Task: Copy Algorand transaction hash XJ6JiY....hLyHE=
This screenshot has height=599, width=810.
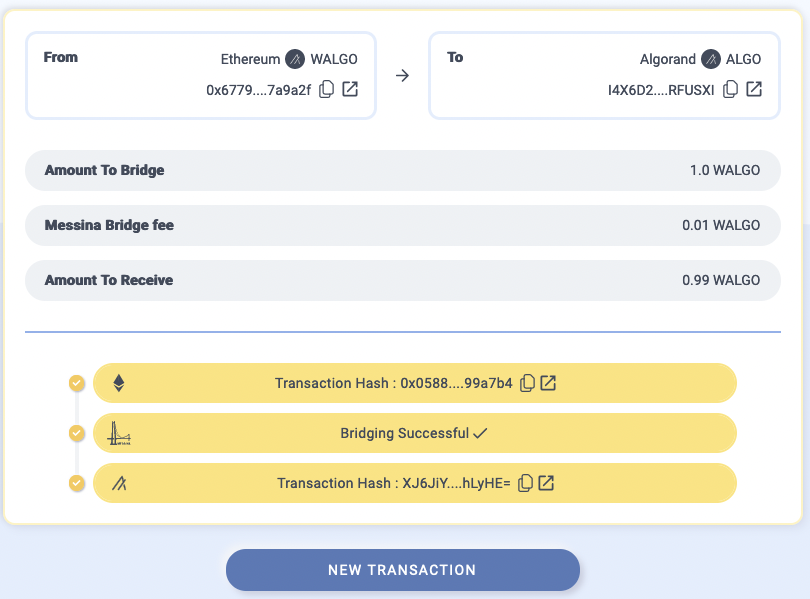Action: [525, 483]
